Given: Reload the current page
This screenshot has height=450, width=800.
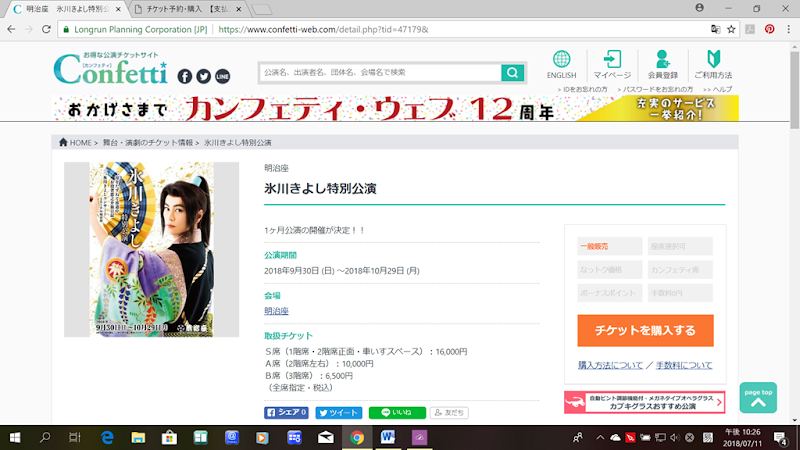Looking at the screenshot, I should coord(46,30).
